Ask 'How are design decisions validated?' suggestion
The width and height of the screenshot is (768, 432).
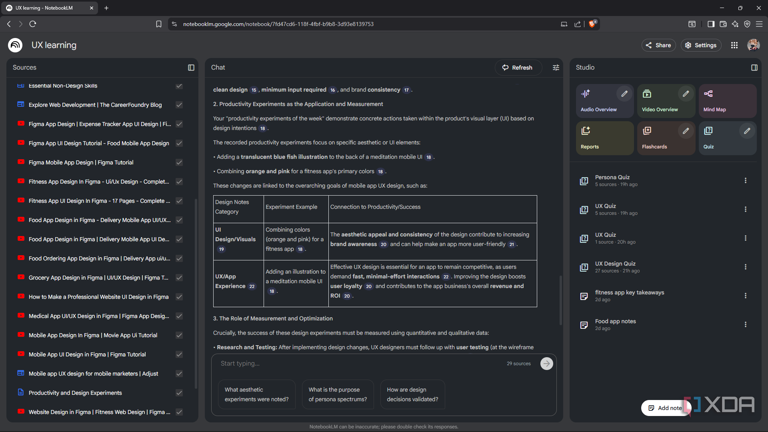click(412, 394)
